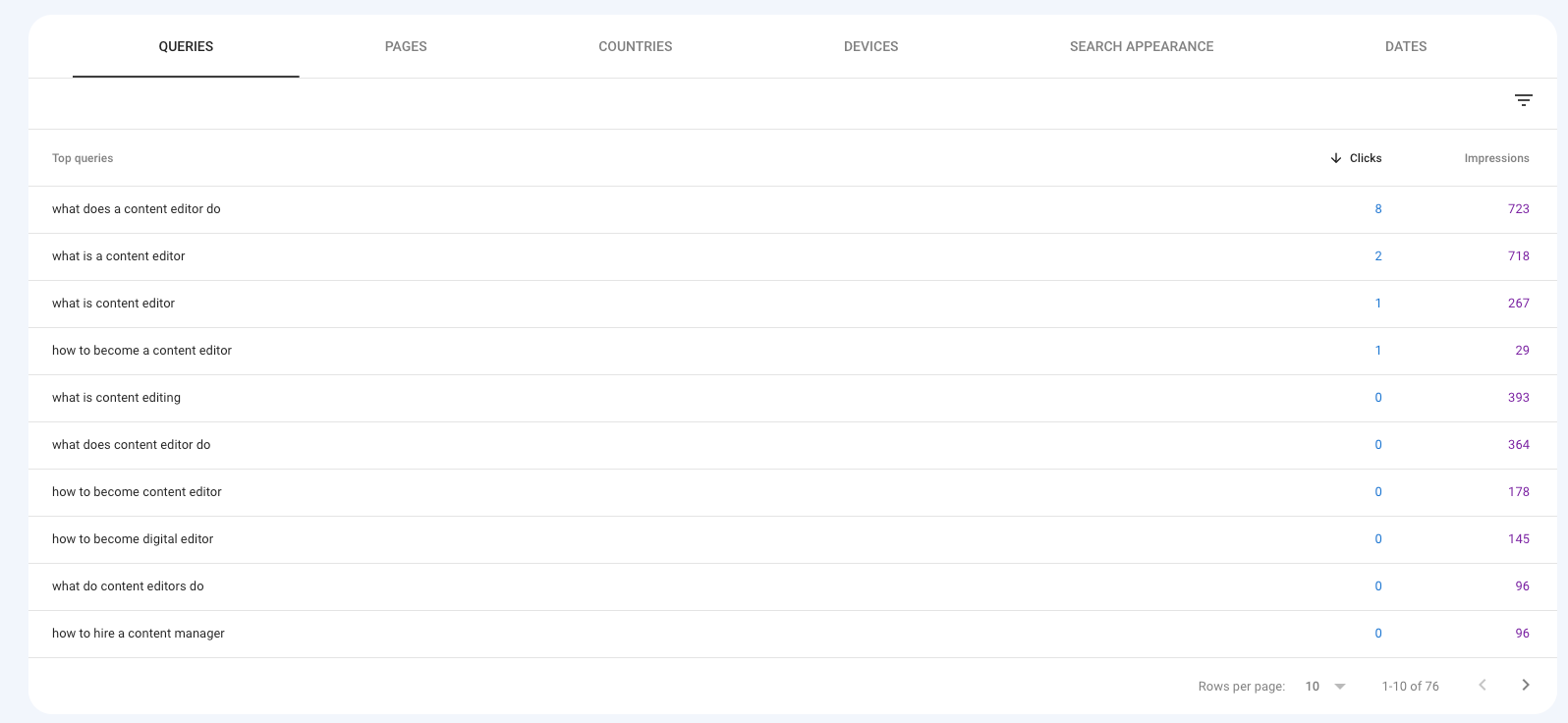Click query 'how to become digital editor'

click(x=133, y=539)
